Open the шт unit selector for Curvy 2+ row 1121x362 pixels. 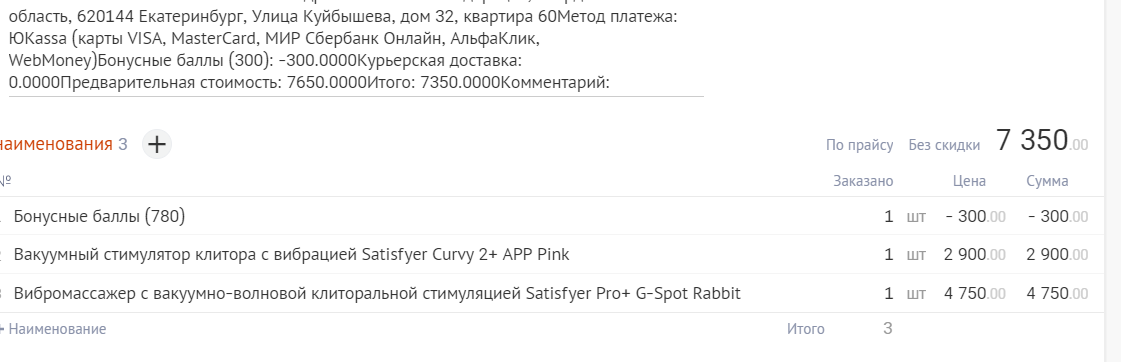916,255
